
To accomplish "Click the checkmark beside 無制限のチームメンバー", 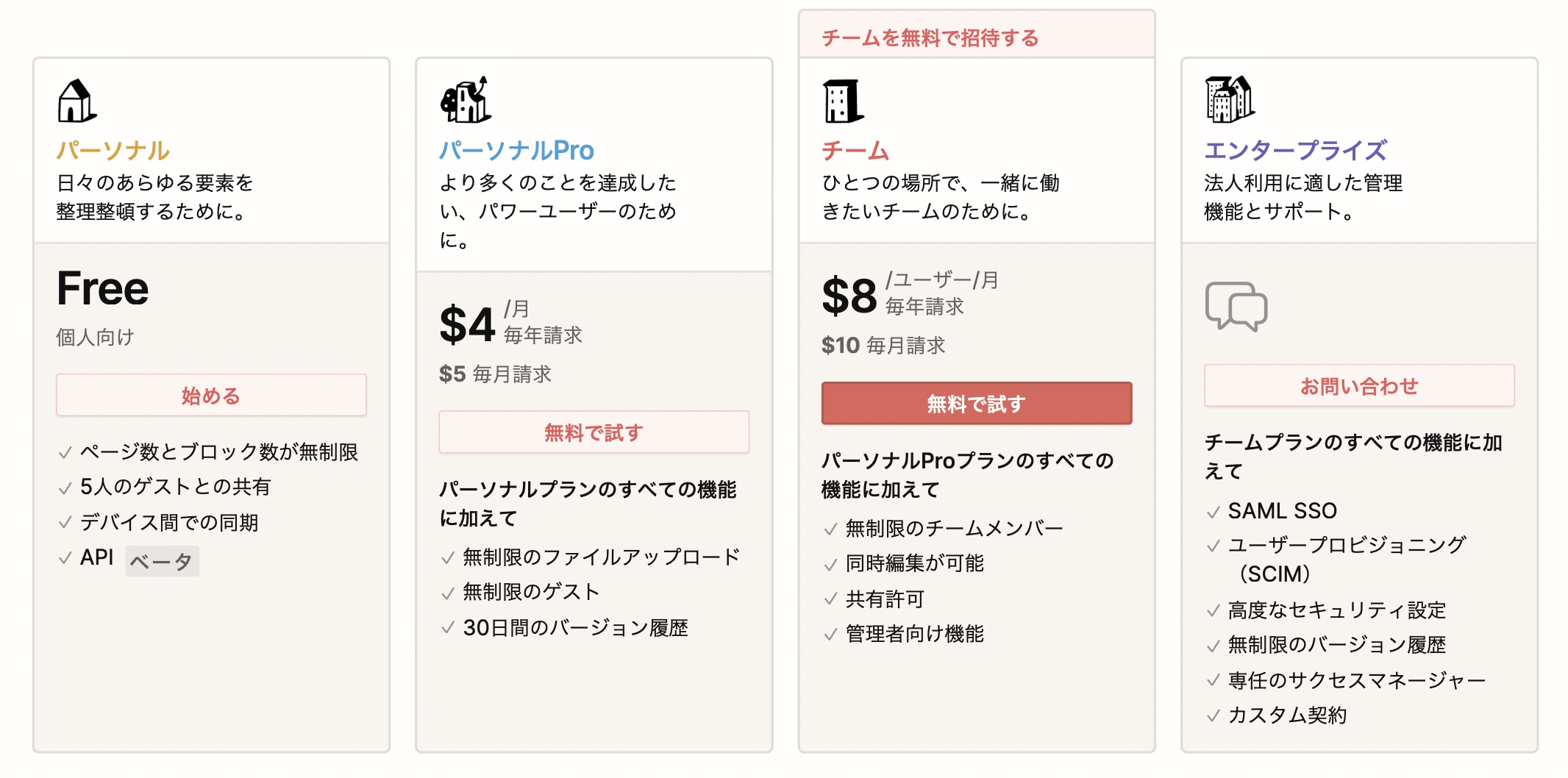I will tap(830, 529).
